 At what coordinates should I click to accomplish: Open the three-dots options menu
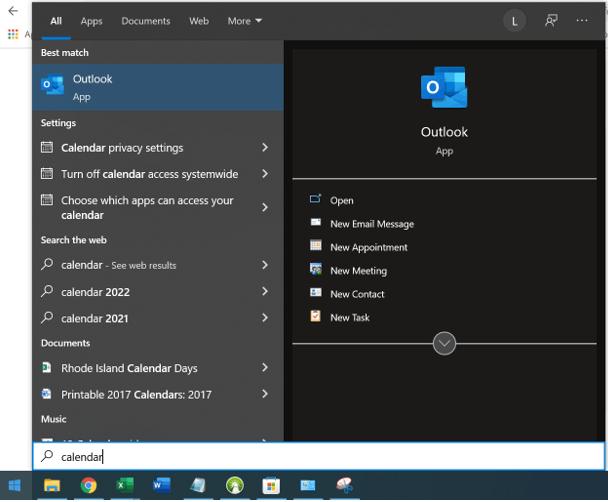point(582,21)
